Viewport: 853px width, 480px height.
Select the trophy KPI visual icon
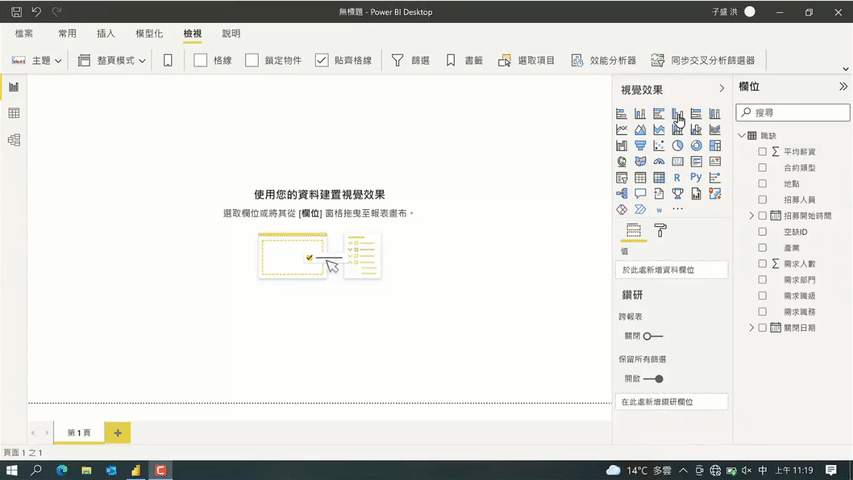pyautogui.click(x=677, y=194)
